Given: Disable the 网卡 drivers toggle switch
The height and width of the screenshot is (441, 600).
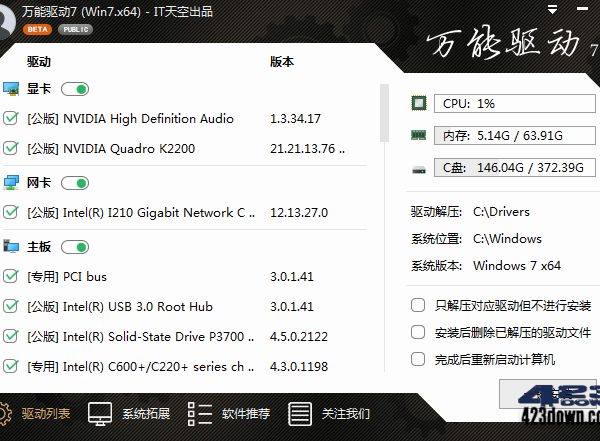Looking at the screenshot, I should (x=75, y=183).
